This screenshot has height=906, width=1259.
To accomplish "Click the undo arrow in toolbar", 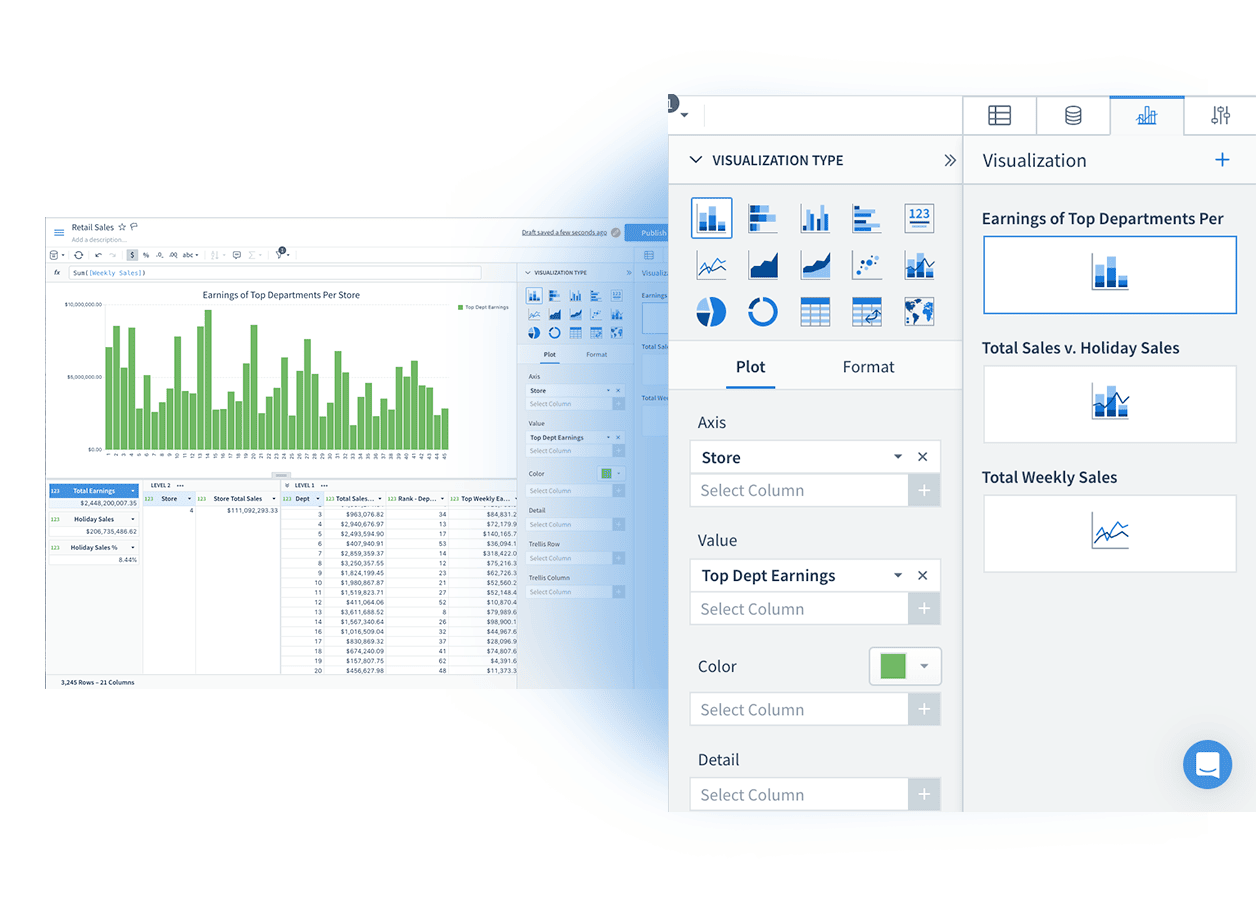I will pos(98,255).
